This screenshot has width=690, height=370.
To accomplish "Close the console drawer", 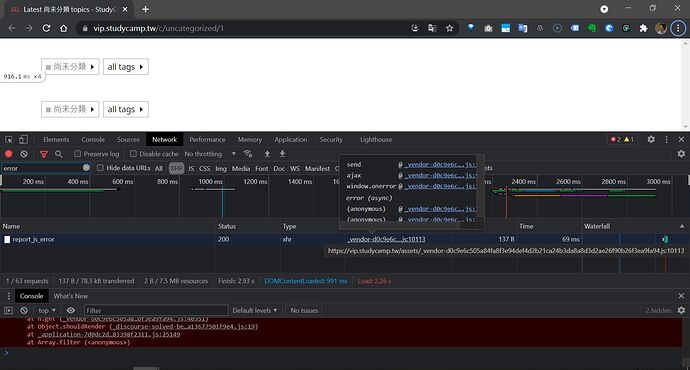I will tap(681, 296).
